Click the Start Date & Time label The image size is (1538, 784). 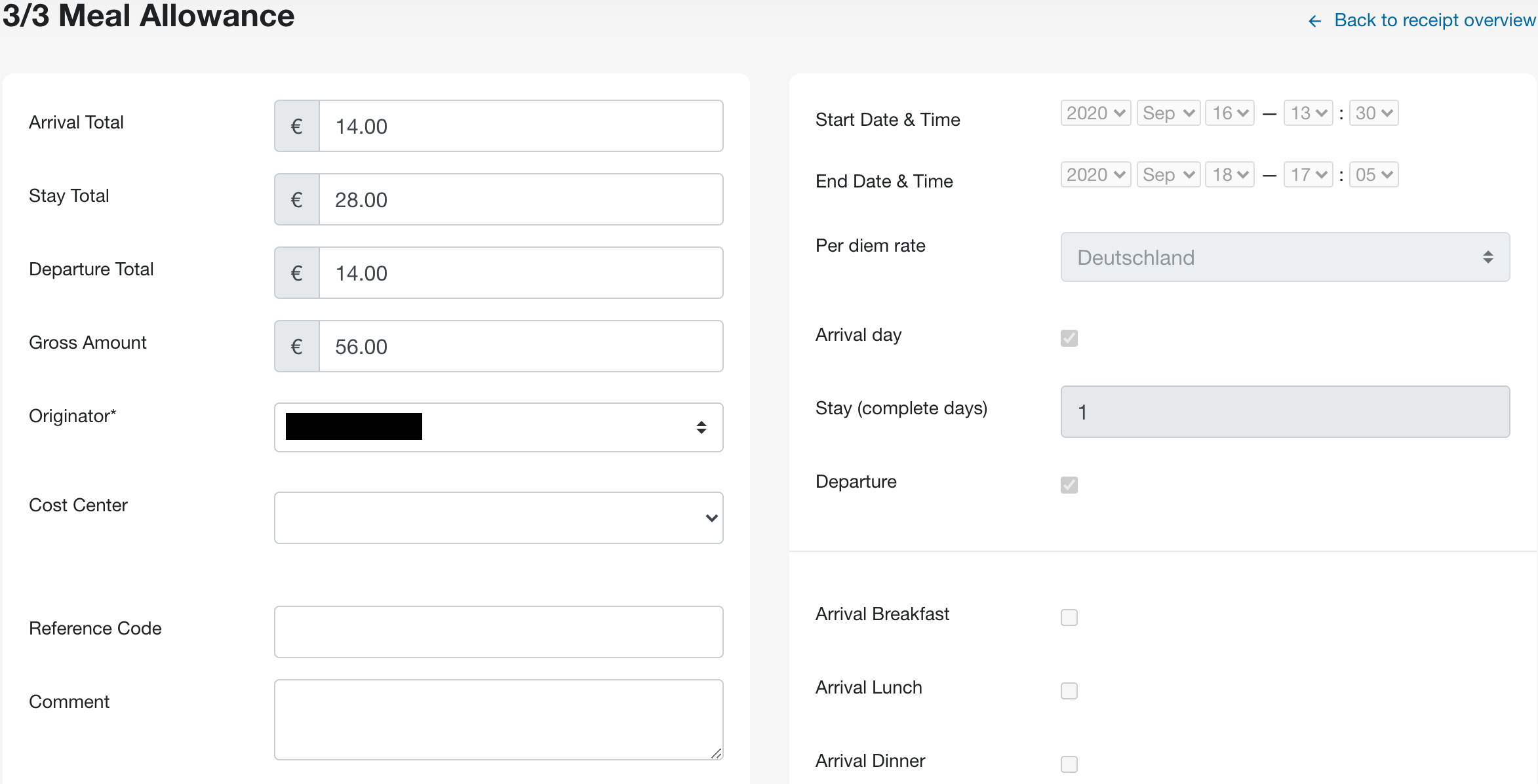click(x=888, y=120)
